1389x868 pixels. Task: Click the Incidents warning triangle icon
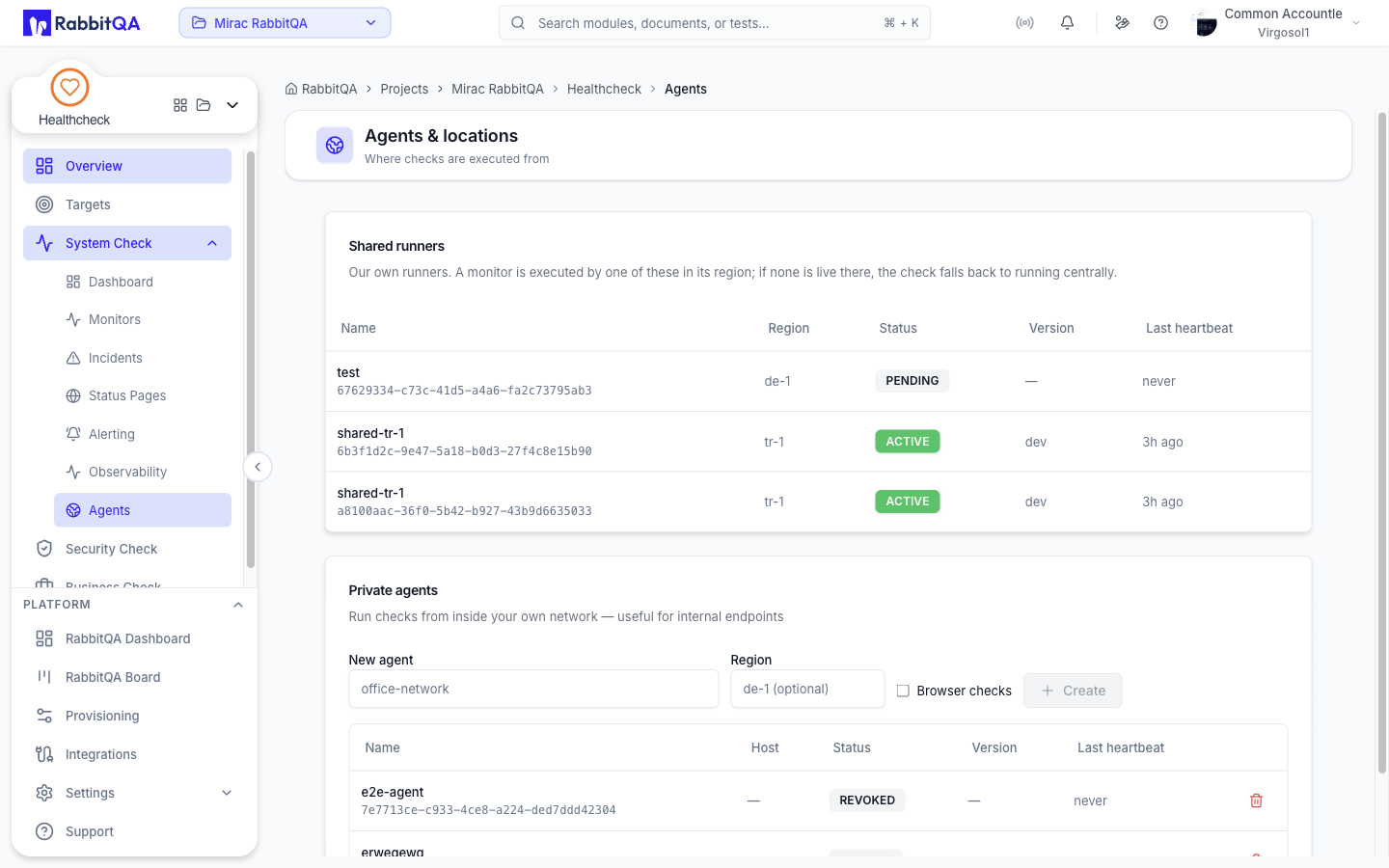[73, 358]
